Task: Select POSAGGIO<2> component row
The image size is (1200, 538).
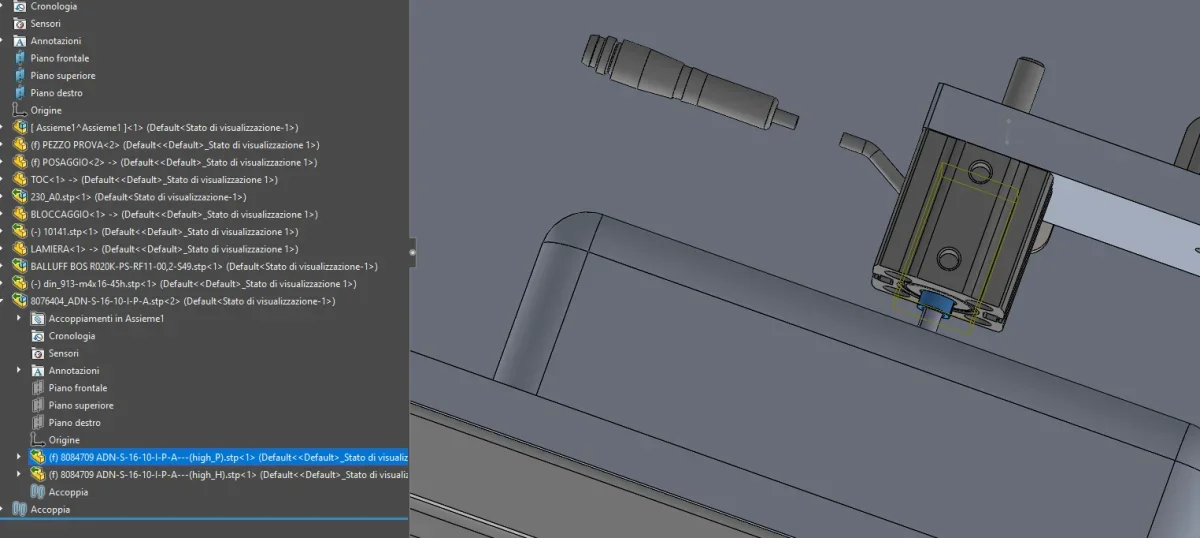Action: click(174, 162)
